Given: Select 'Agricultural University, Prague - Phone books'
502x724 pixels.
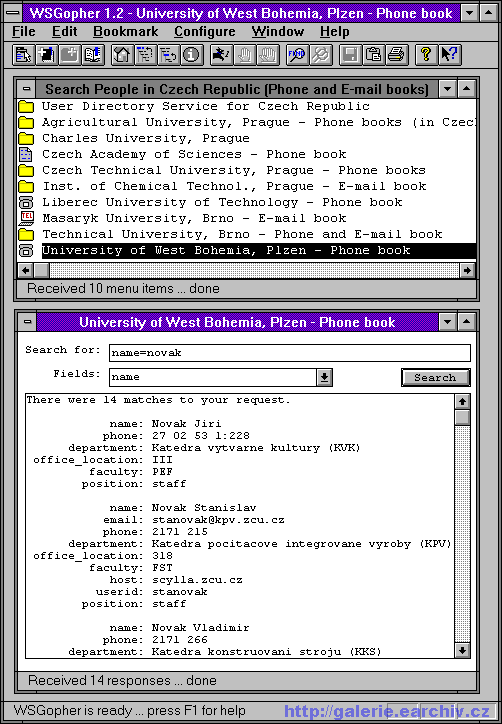Looking at the screenshot, I should click(x=259, y=122).
